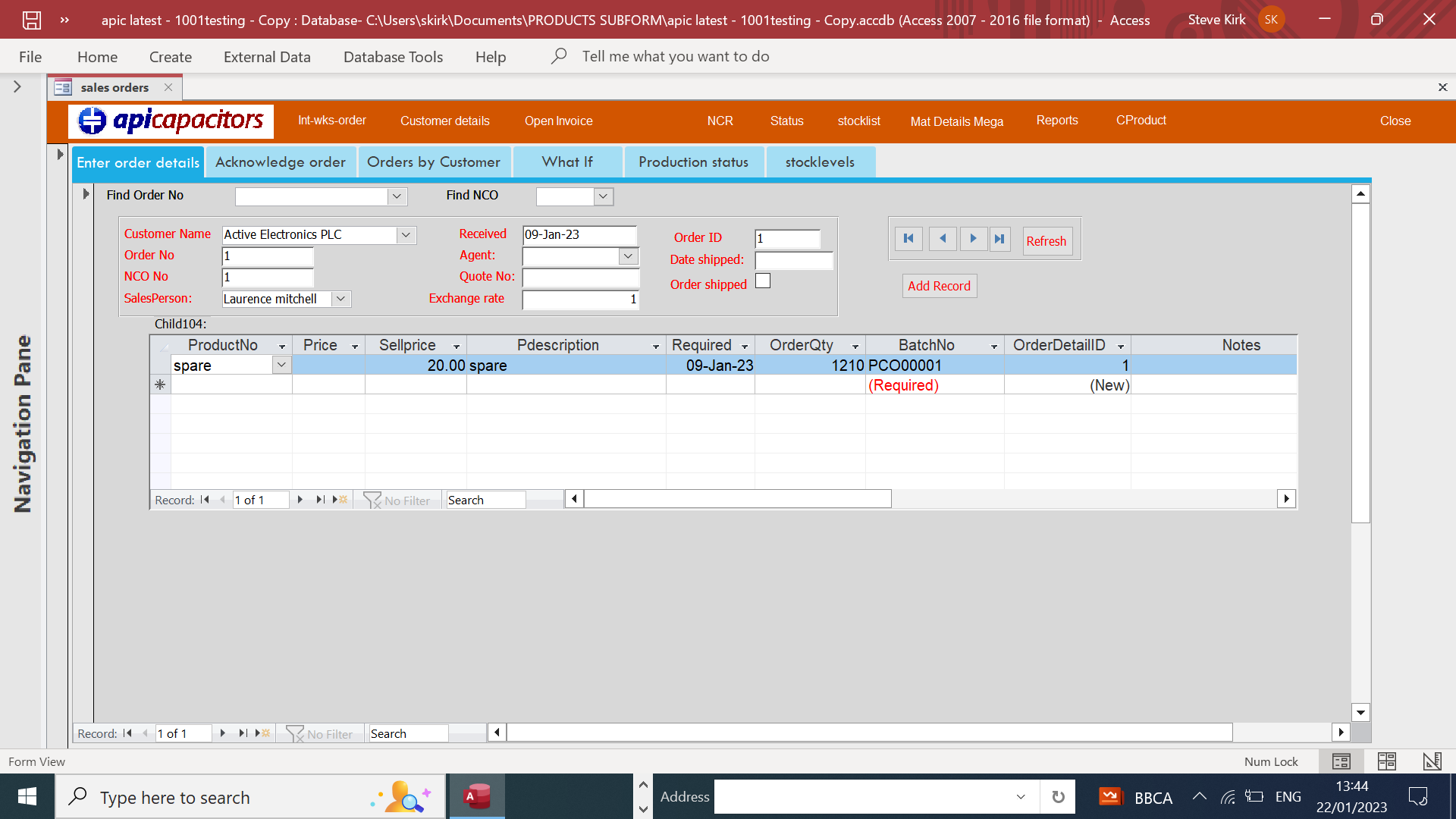Go to previous record blue button
1456x819 pixels.
[942, 239]
